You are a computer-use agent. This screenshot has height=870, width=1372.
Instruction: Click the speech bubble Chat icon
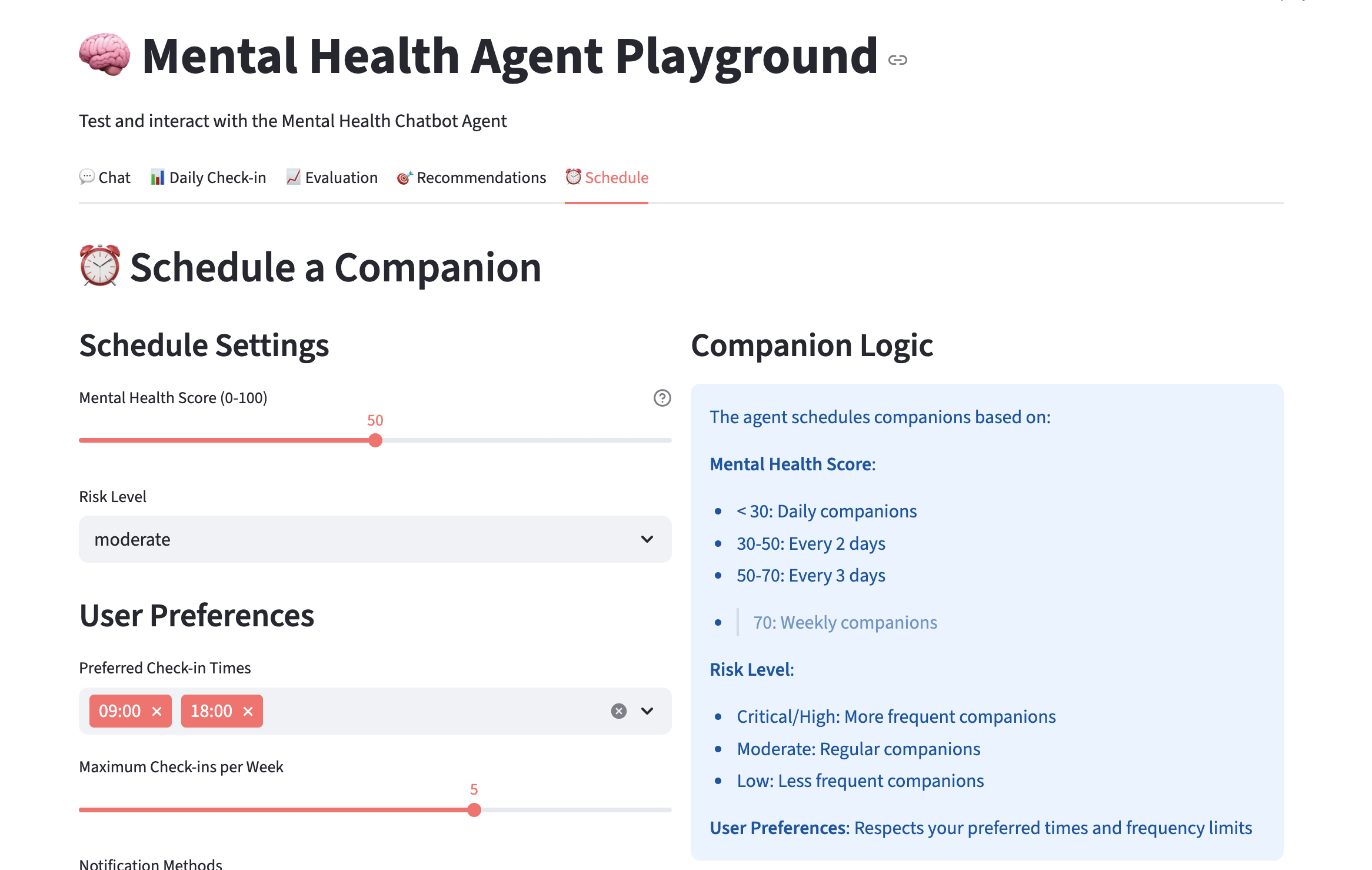86,177
